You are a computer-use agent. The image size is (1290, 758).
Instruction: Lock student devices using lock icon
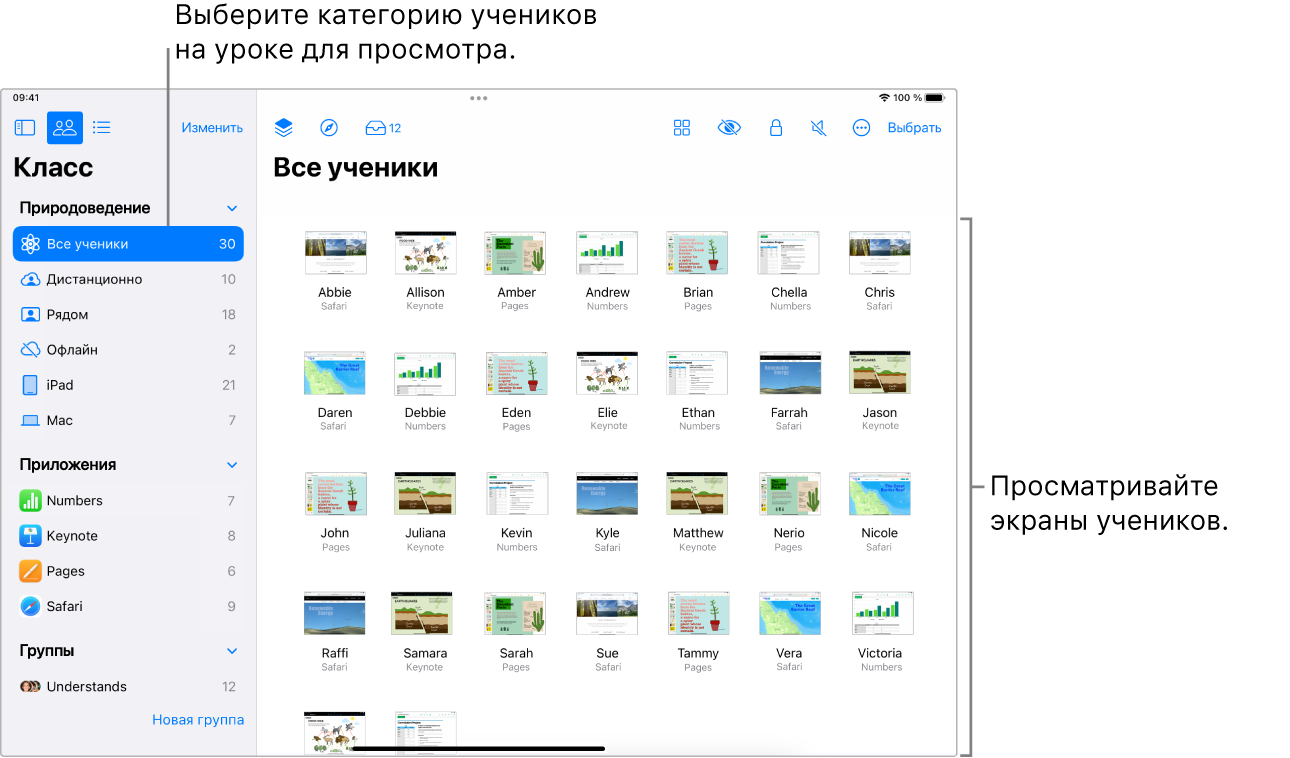(x=776, y=127)
